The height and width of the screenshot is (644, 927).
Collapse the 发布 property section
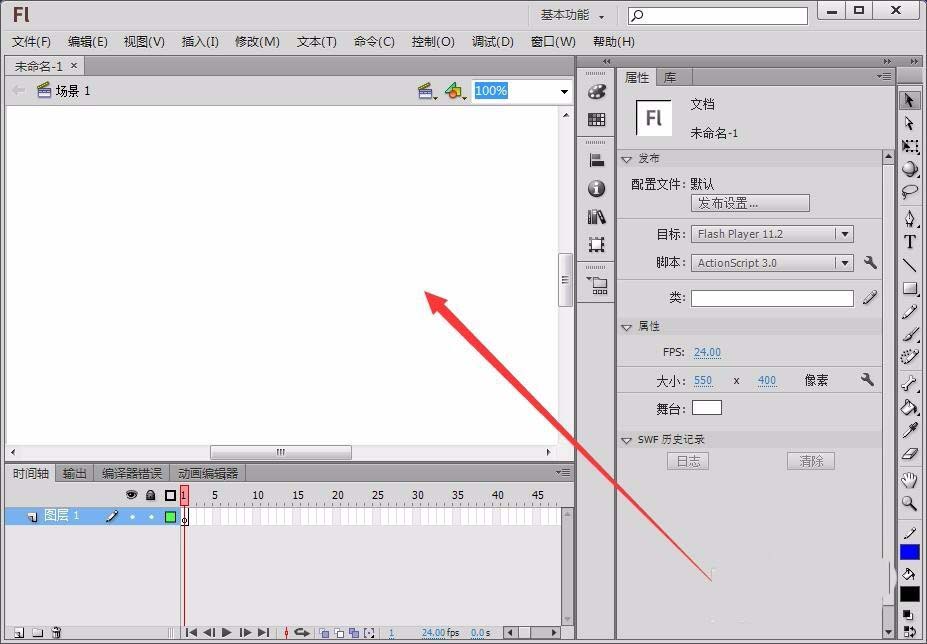627,158
